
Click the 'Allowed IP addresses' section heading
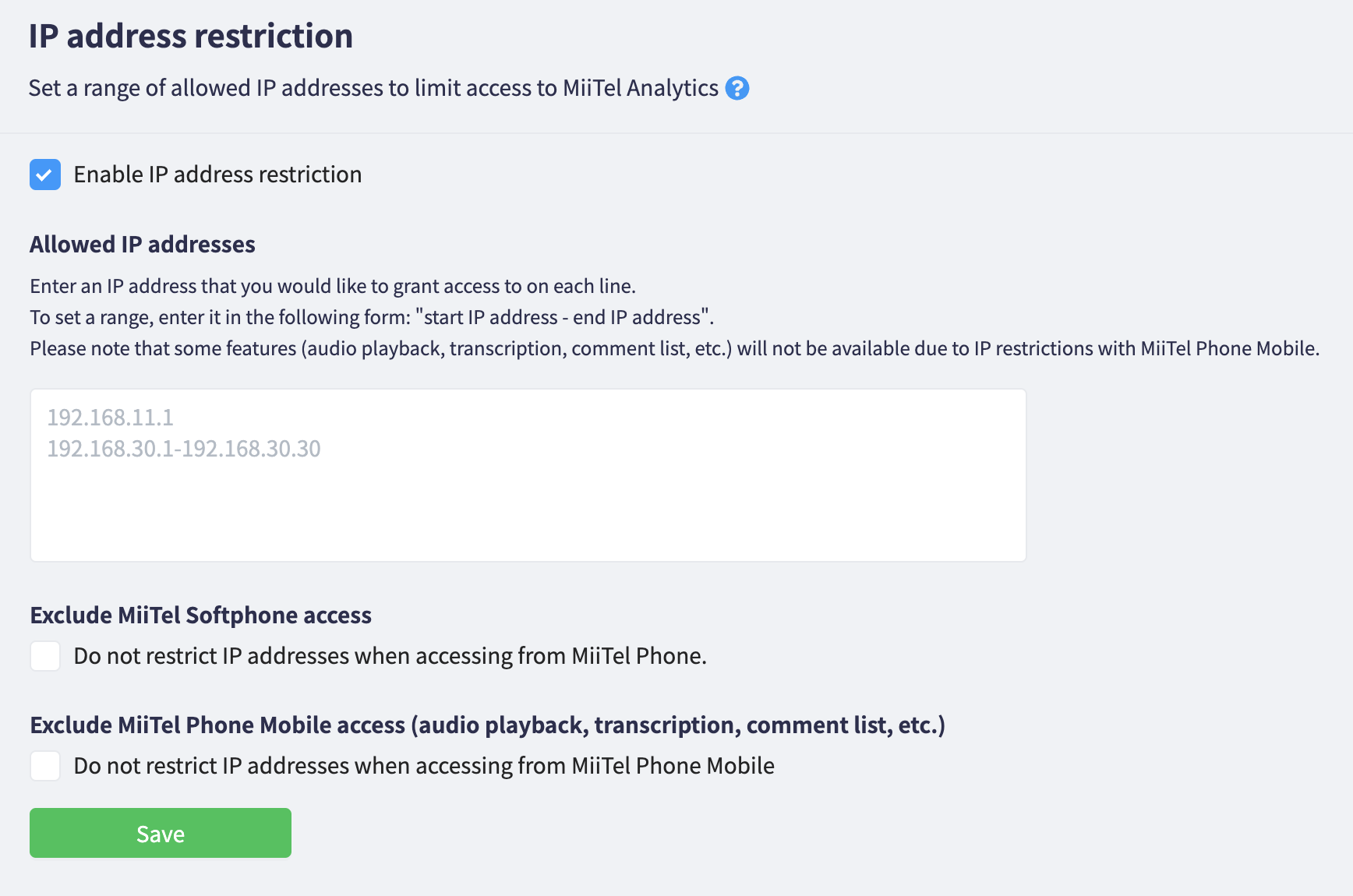143,245
